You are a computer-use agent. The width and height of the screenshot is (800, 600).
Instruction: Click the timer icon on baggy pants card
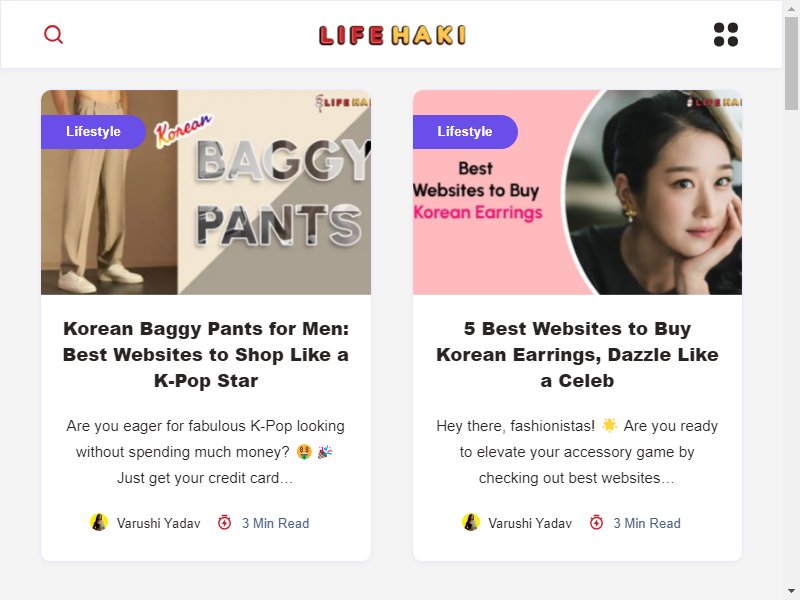point(224,522)
